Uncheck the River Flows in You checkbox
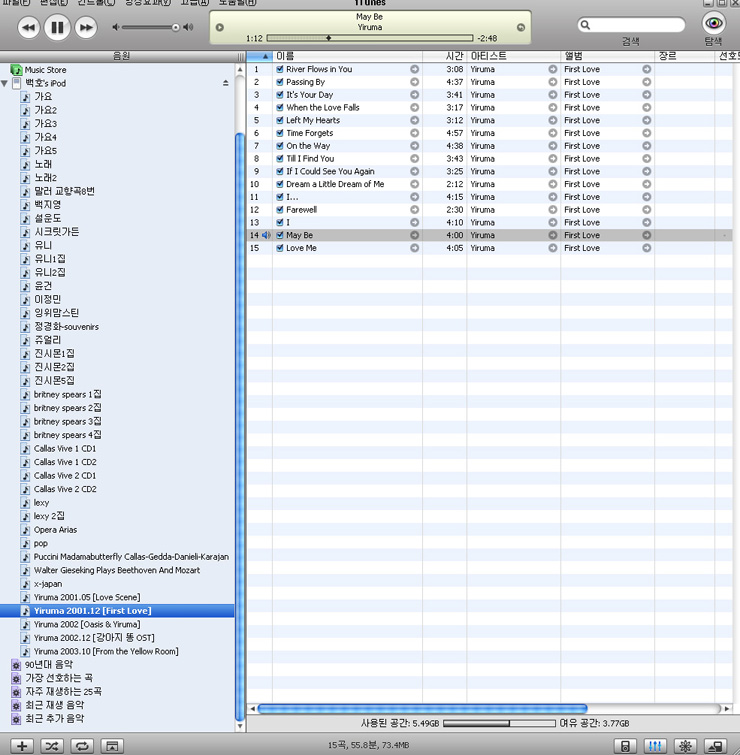Image resolution: width=740 pixels, height=755 pixels. click(280, 69)
